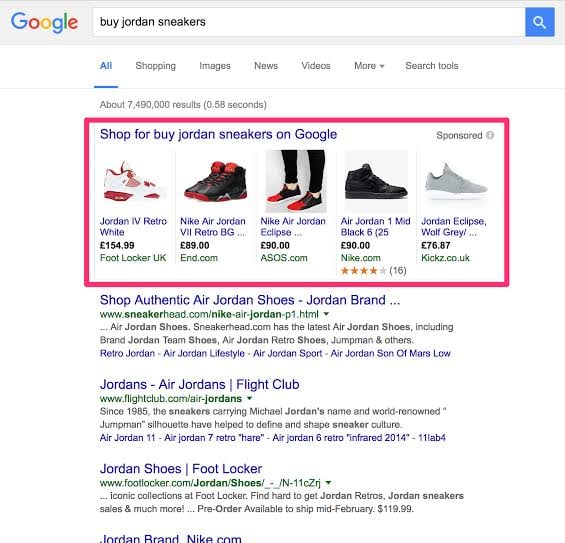This screenshot has width=565, height=543.
Task: Open the Videos results tab
Action: tap(316, 66)
